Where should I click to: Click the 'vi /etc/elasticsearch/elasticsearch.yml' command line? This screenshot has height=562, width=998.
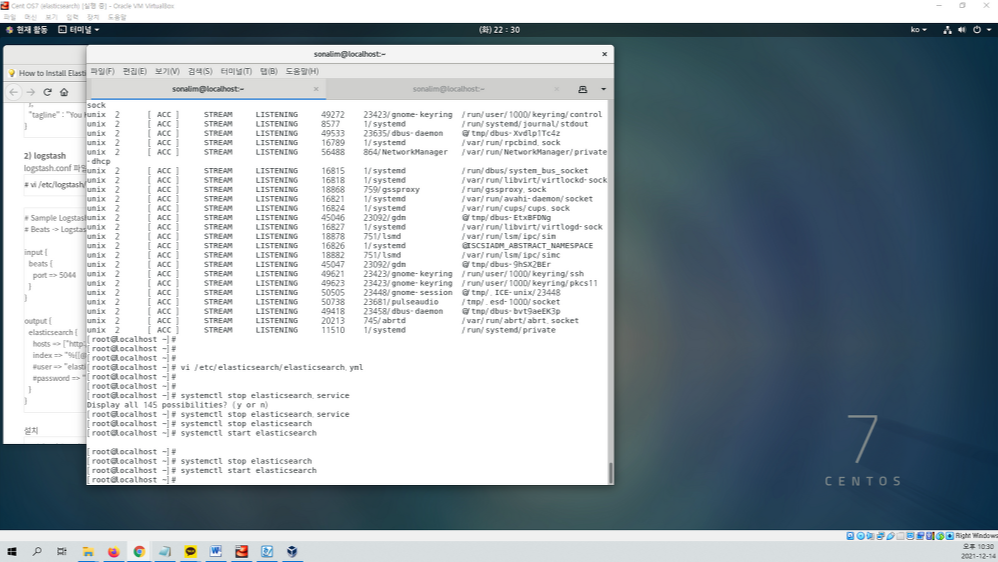coord(272,367)
